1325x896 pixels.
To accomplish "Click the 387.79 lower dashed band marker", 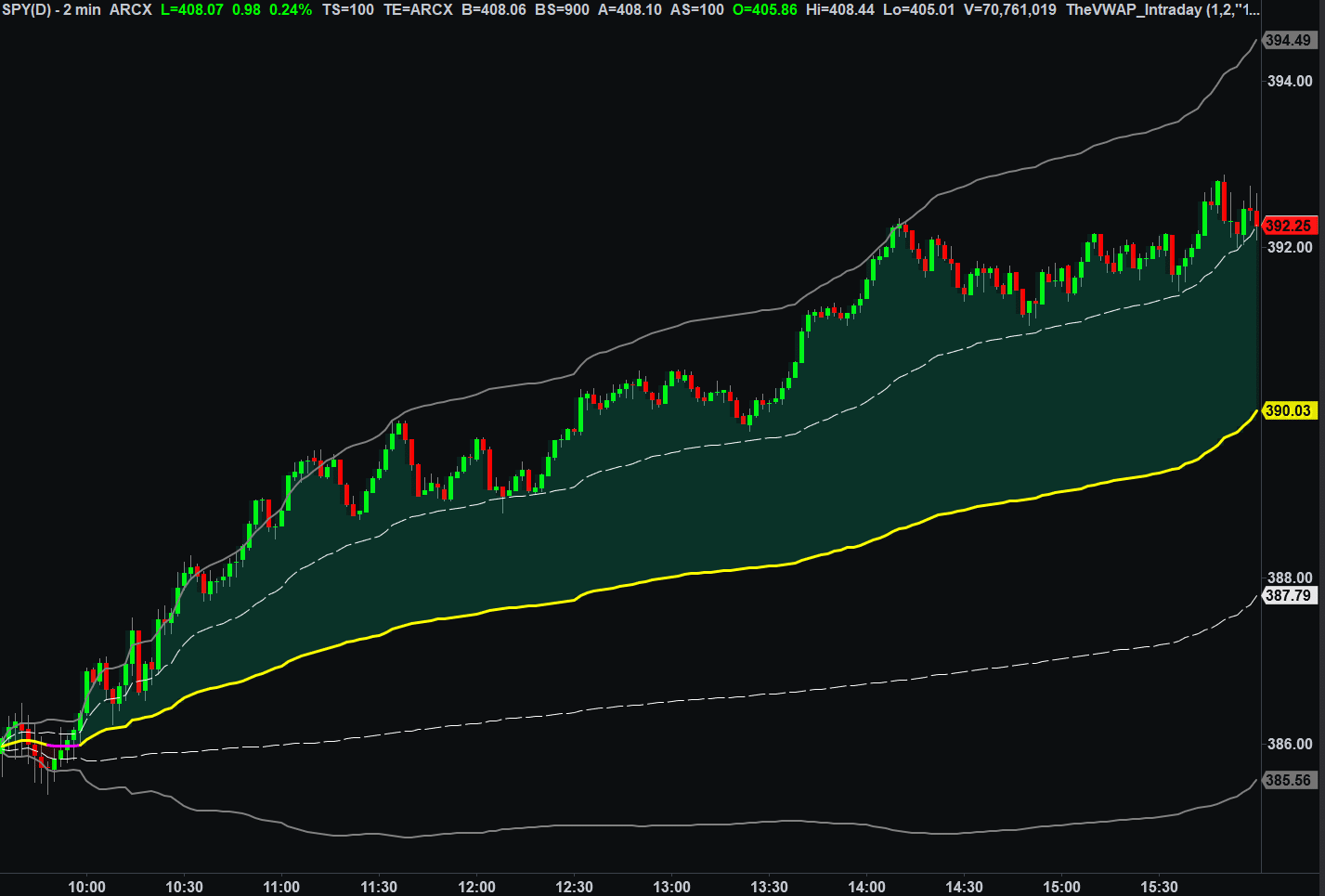I will click(x=1289, y=595).
